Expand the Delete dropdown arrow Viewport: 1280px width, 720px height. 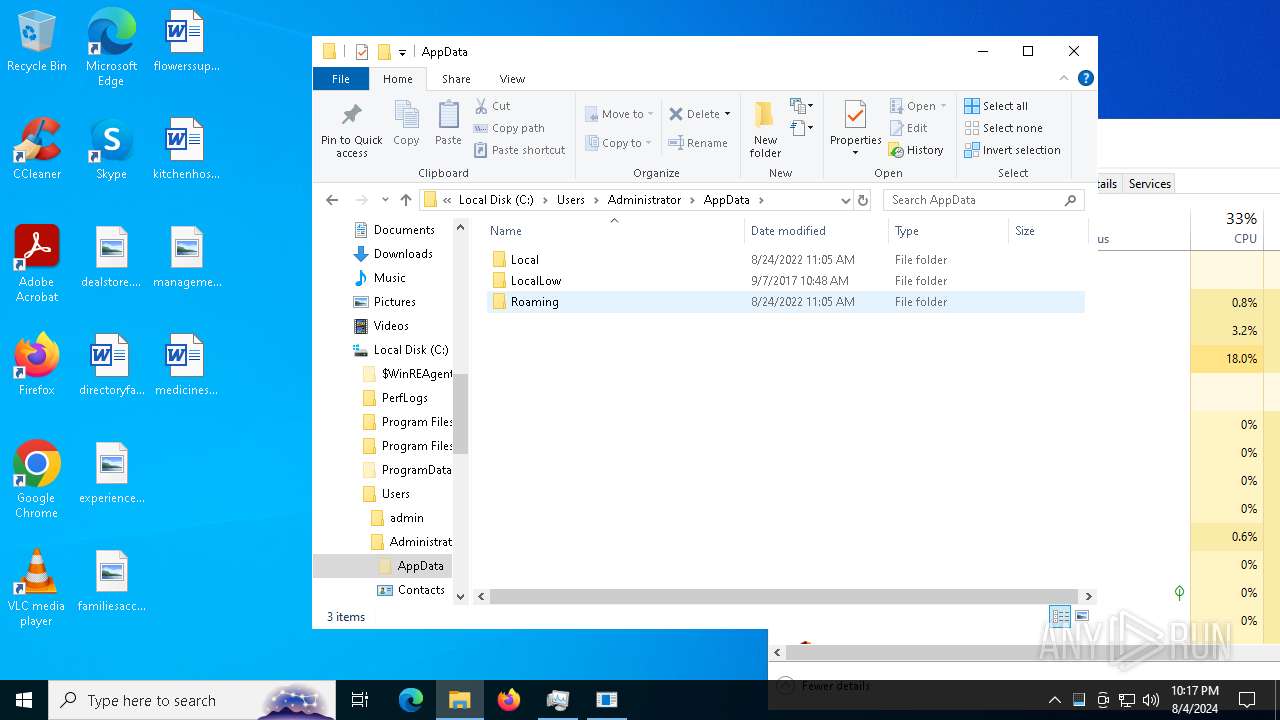click(727, 114)
